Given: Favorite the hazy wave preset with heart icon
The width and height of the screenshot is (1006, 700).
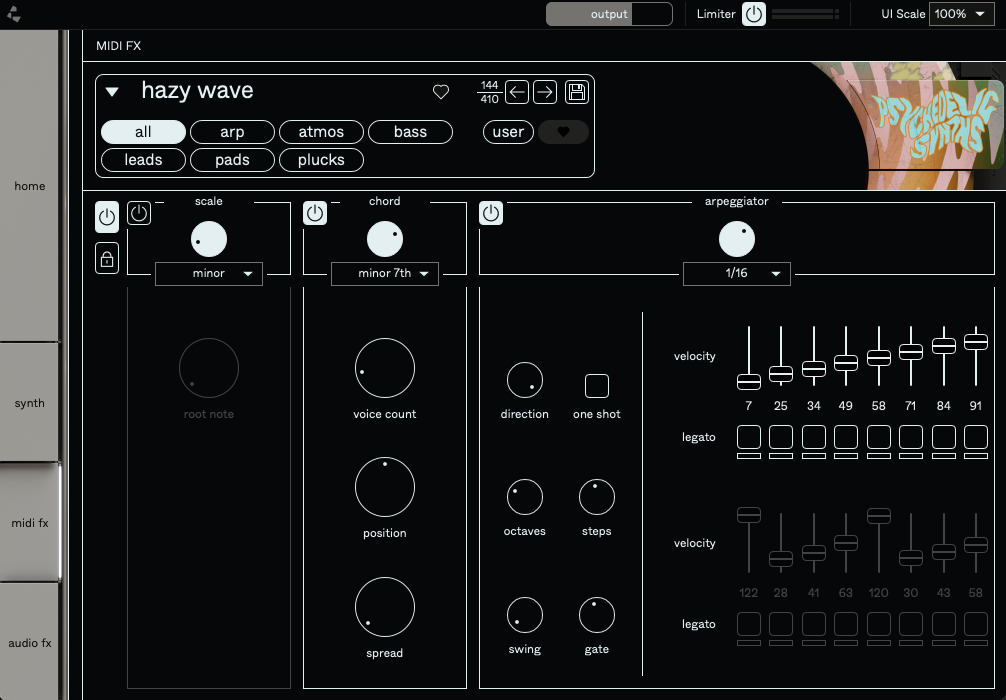Looking at the screenshot, I should tap(441, 92).
